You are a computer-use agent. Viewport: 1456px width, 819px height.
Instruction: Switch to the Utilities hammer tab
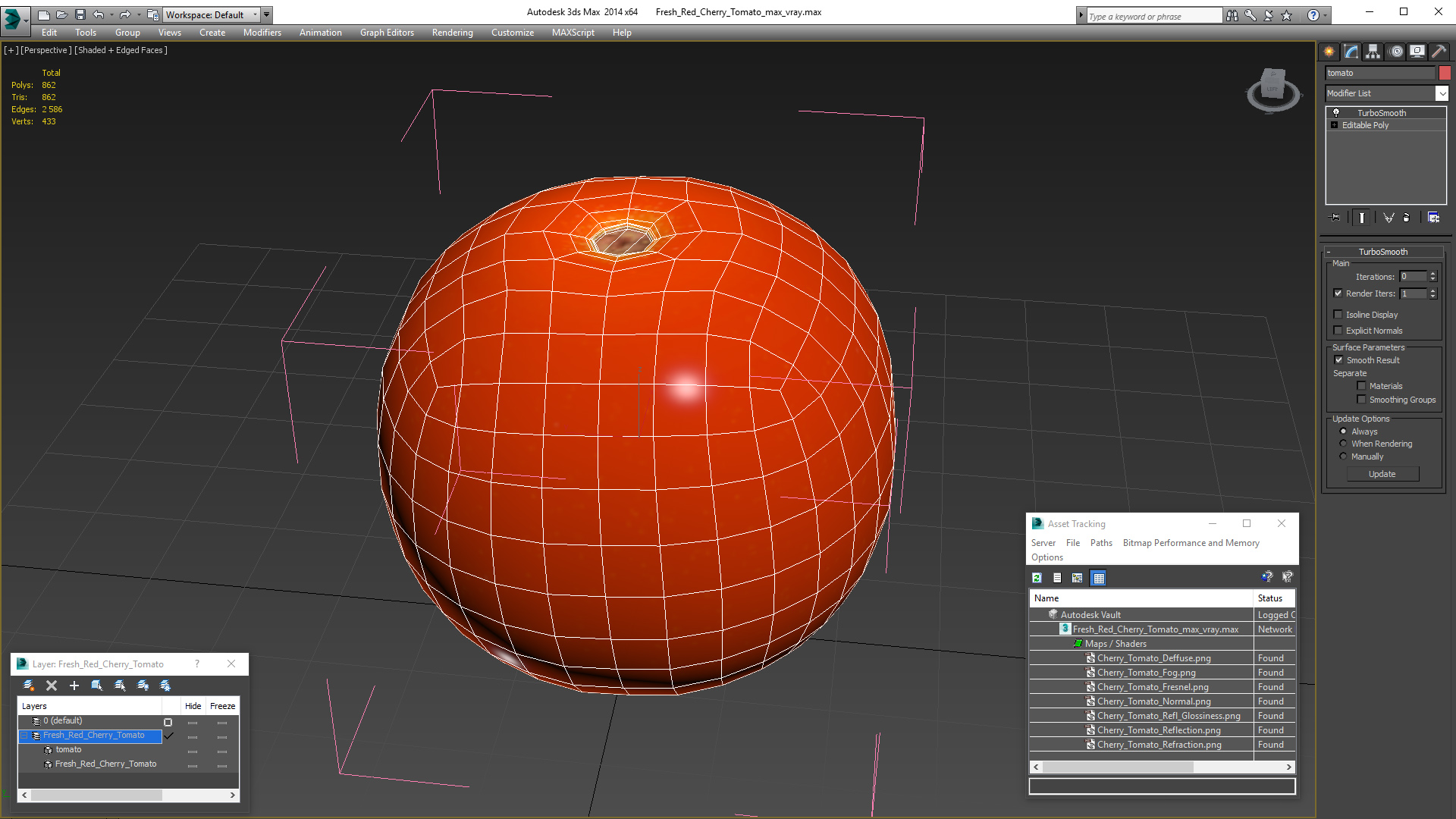pos(1439,52)
